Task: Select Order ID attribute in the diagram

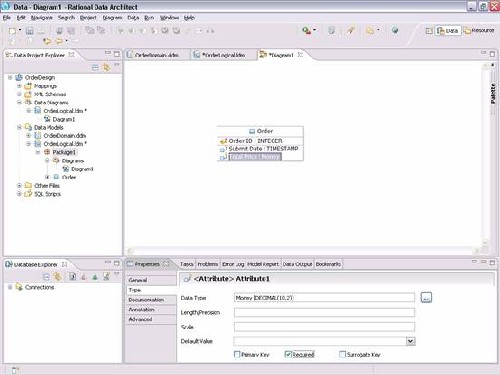Action: 255,141
